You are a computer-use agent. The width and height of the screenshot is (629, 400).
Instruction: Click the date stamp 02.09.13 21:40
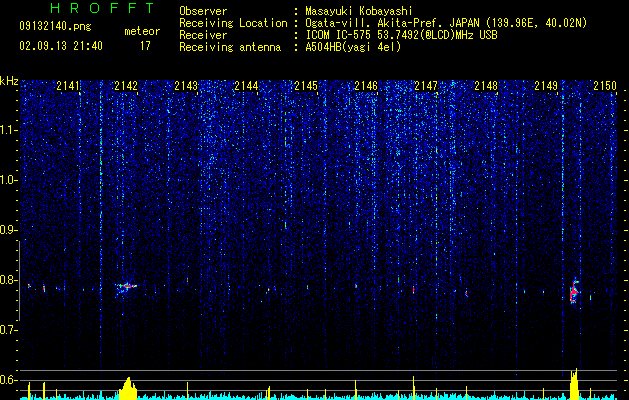(x=61, y=46)
